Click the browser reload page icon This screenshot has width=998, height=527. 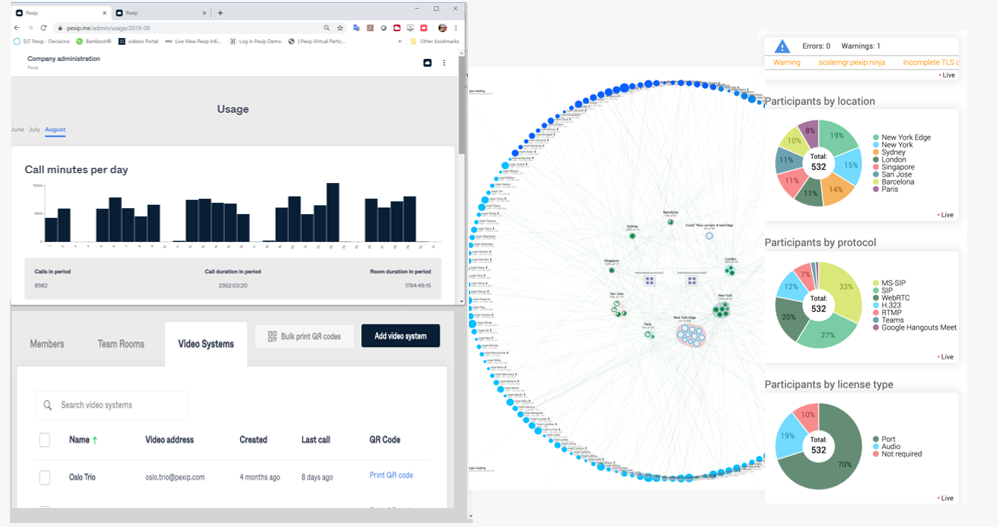tap(43, 28)
